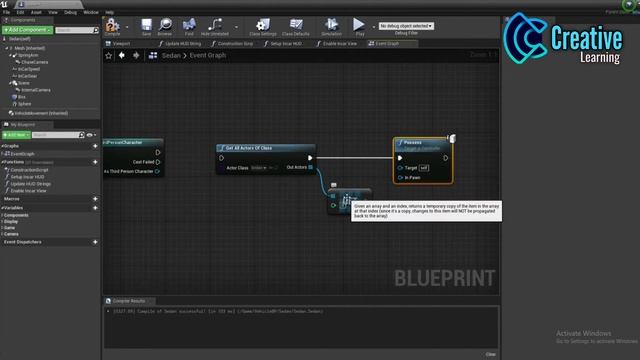
Task: Click the Add Component button
Action: point(27,30)
